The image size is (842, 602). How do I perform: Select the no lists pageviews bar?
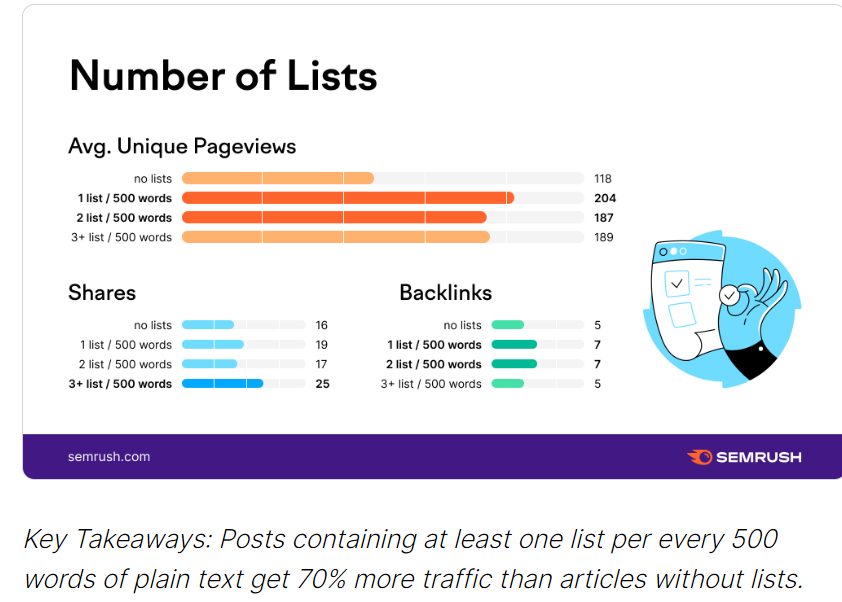(x=278, y=178)
